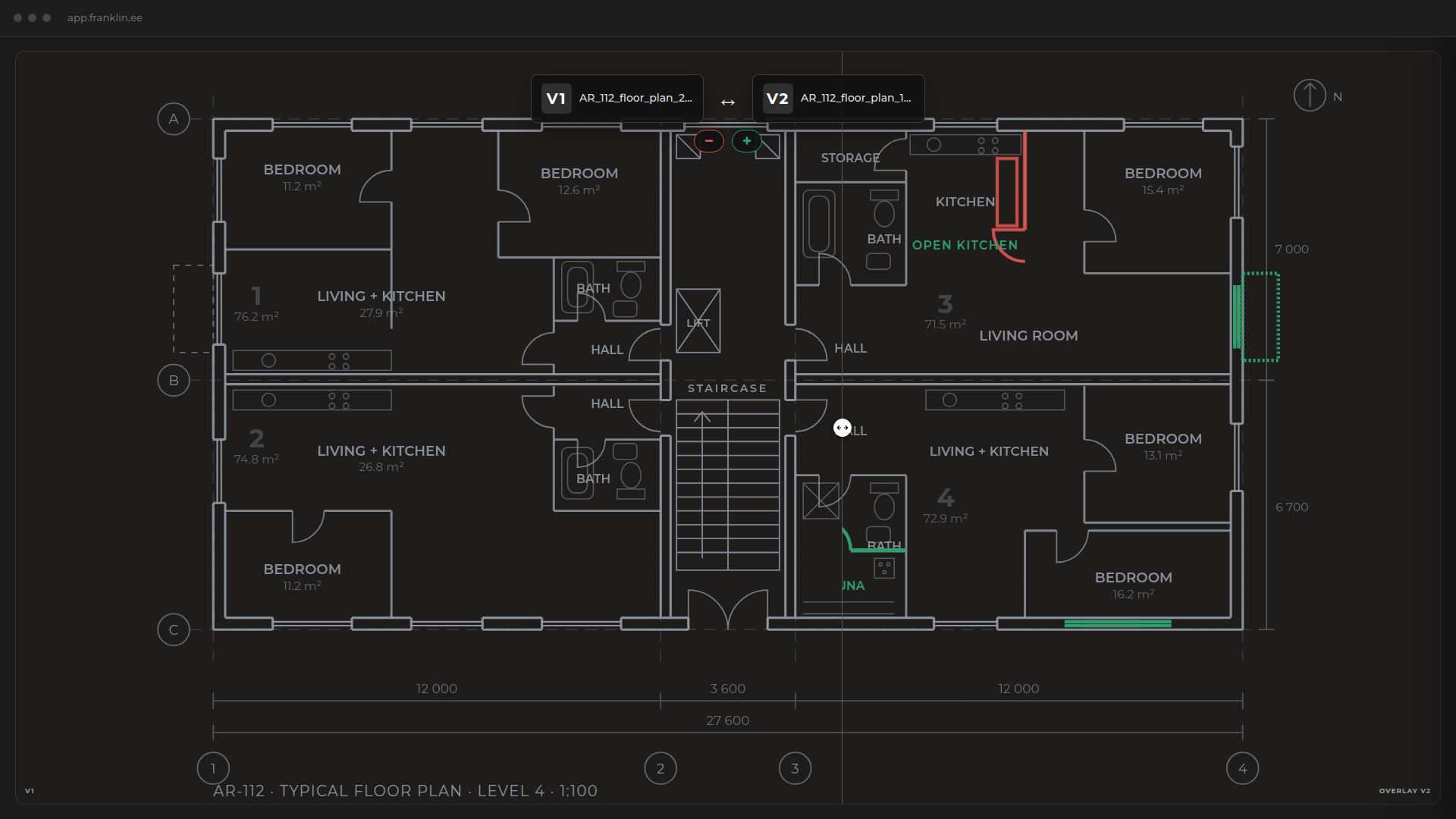The height and width of the screenshot is (819, 1456).
Task: Click apartment 3 area 71.5 m²
Action: click(946, 325)
